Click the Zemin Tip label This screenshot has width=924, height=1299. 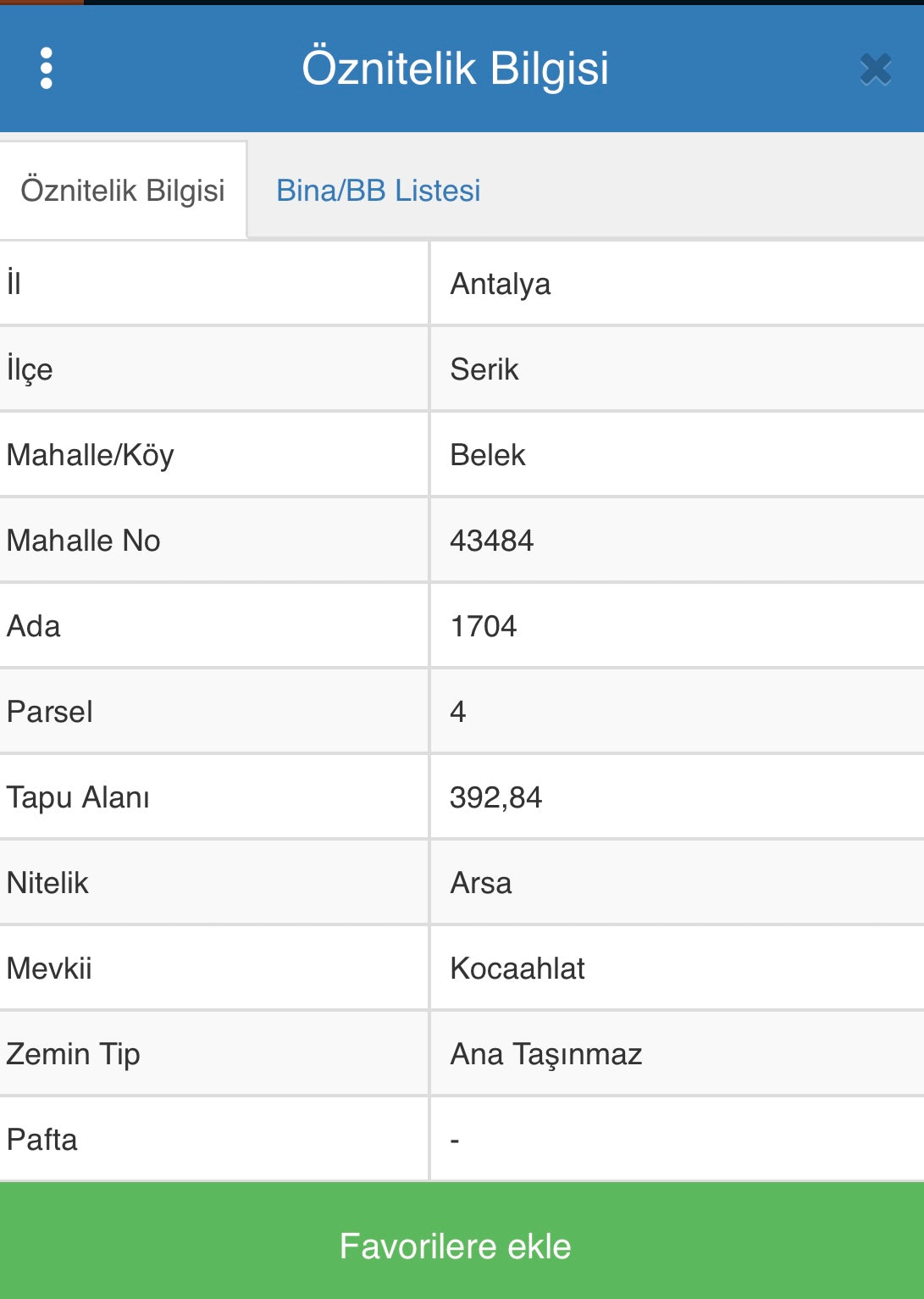pyautogui.click(x=74, y=1054)
